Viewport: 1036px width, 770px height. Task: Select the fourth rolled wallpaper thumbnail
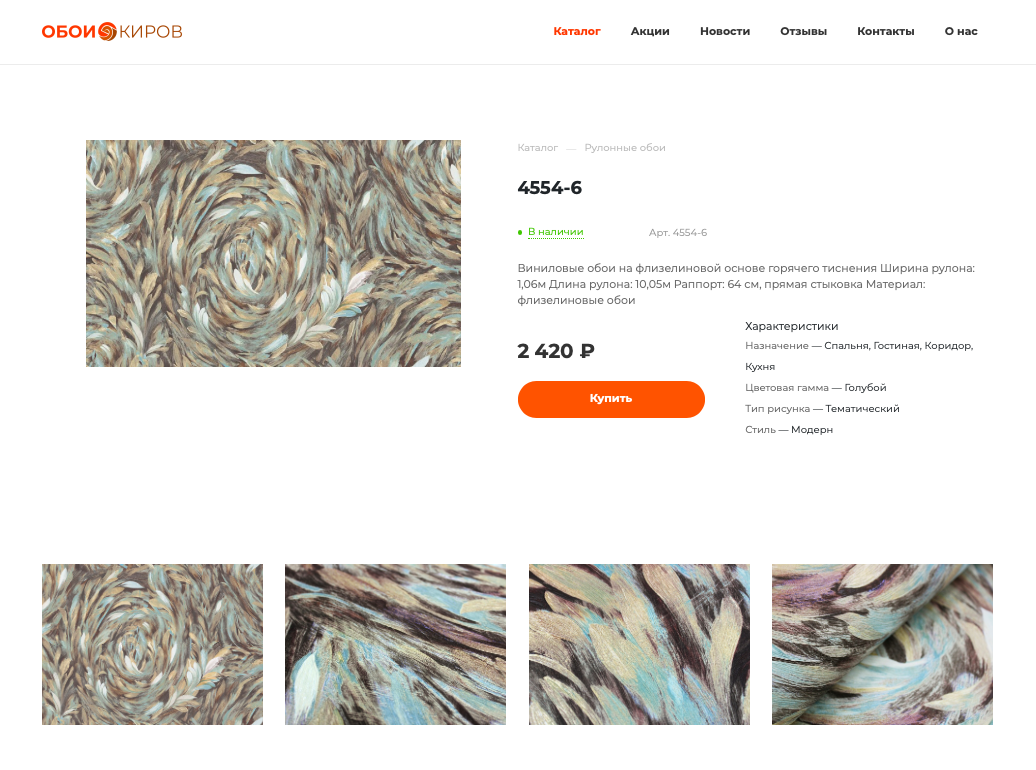(x=882, y=644)
